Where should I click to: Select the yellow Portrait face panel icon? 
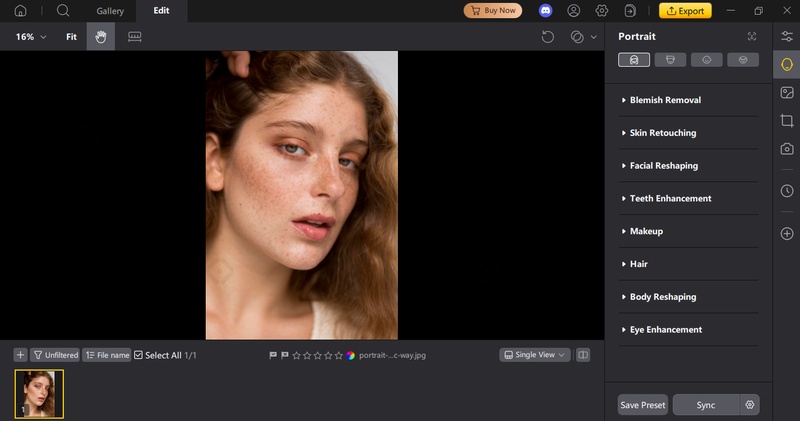[x=787, y=64]
